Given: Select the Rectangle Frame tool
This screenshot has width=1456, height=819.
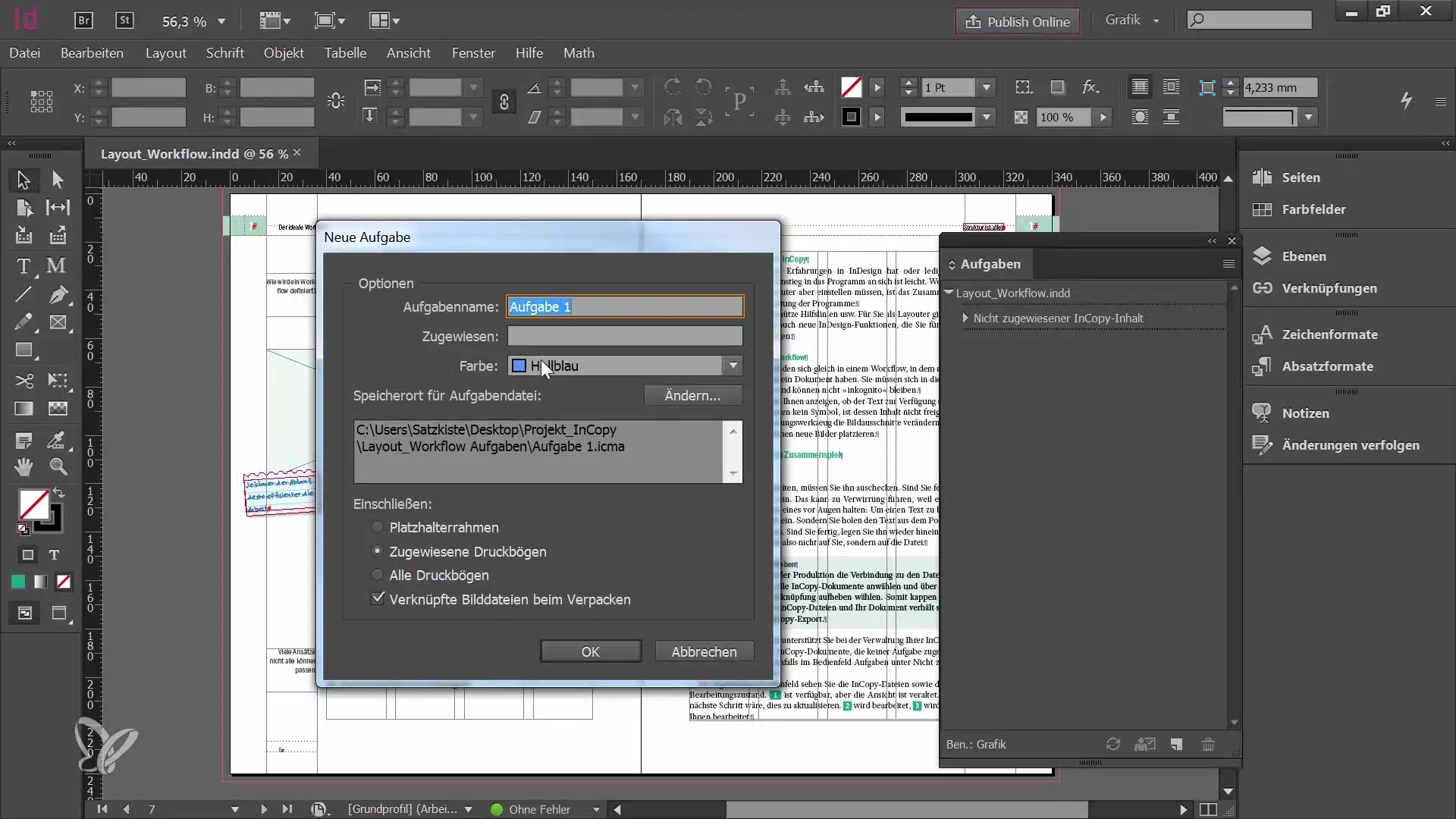Looking at the screenshot, I should (58, 322).
